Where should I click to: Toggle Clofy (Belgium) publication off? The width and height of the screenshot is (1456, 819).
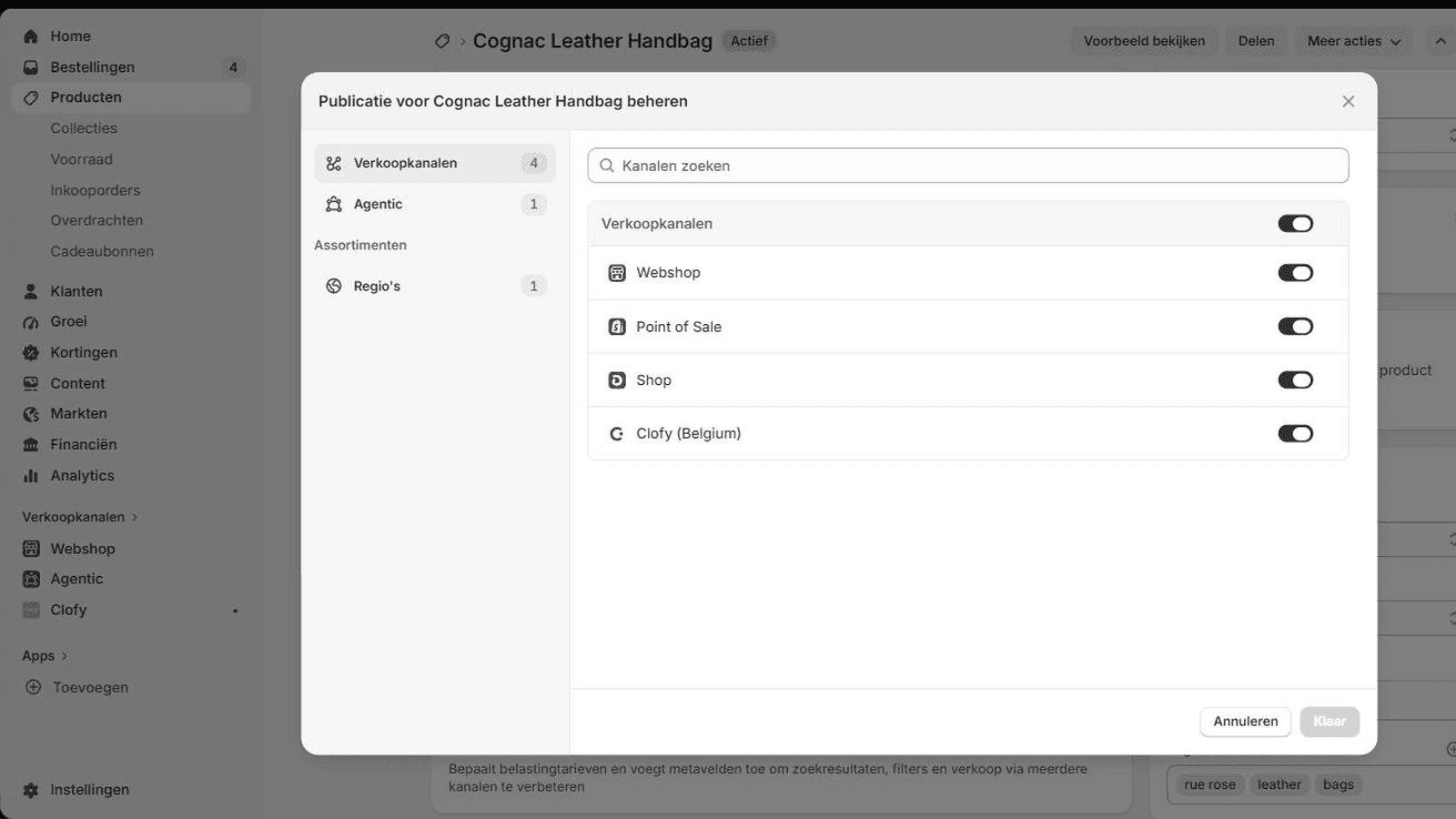pyautogui.click(x=1295, y=434)
